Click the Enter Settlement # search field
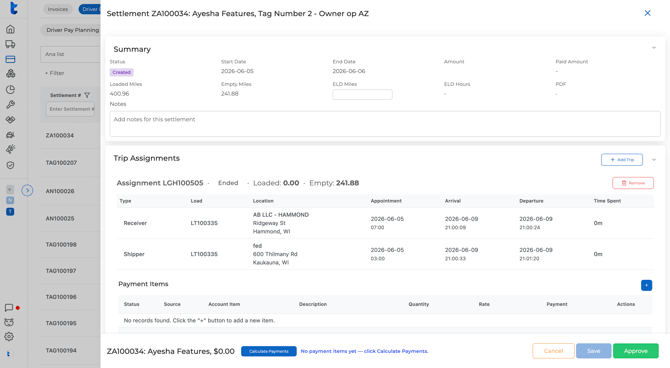 71,109
